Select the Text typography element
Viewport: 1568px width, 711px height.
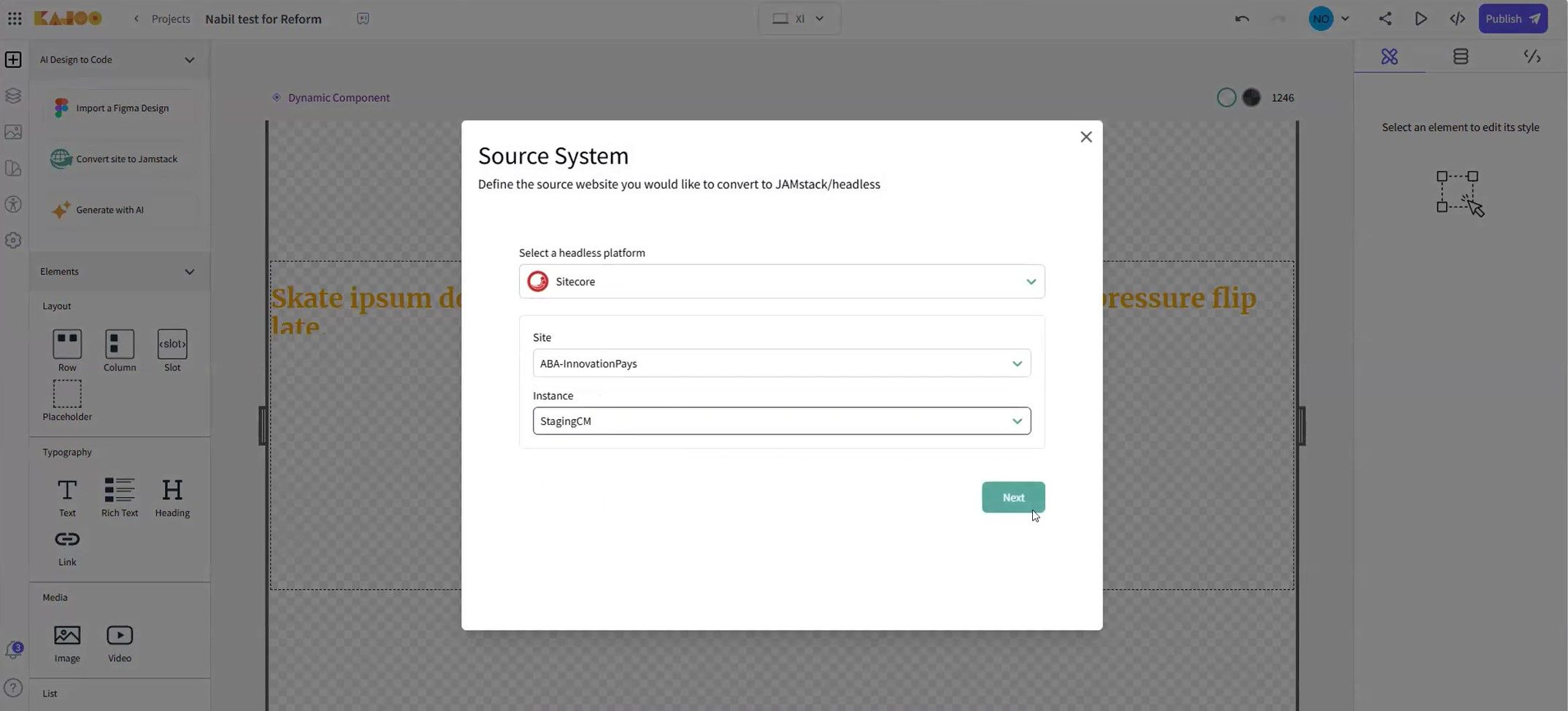pos(67,496)
